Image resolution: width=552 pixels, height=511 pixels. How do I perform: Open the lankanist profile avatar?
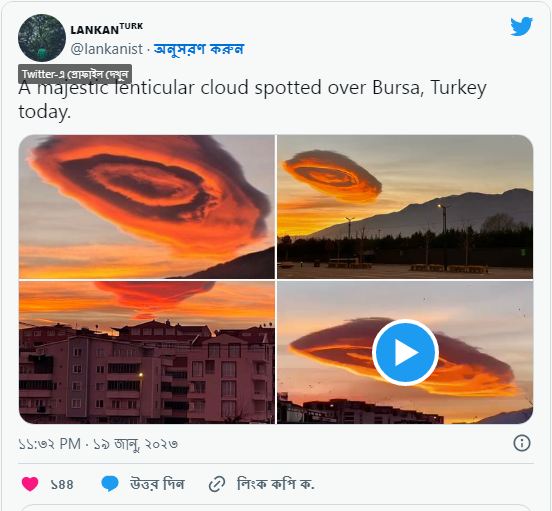[x=42, y=38]
